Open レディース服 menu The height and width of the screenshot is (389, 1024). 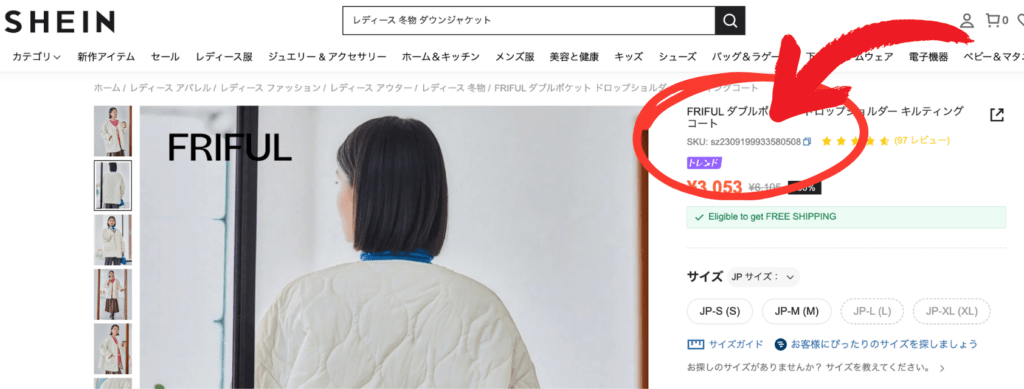click(224, 57)
